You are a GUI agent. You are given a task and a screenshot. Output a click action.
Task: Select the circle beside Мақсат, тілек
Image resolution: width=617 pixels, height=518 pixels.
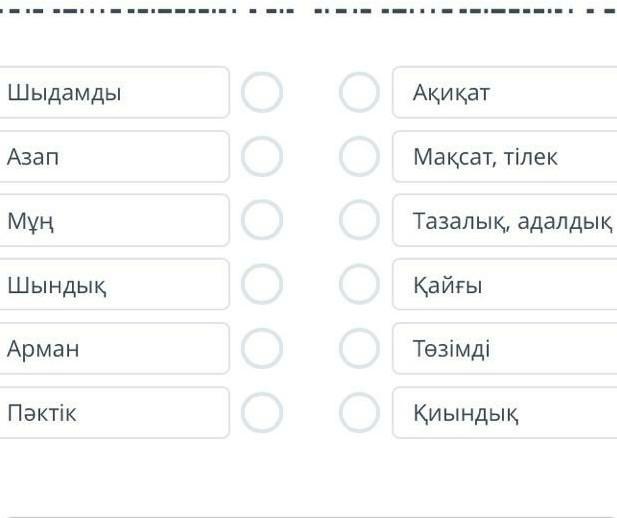(360, 157)
